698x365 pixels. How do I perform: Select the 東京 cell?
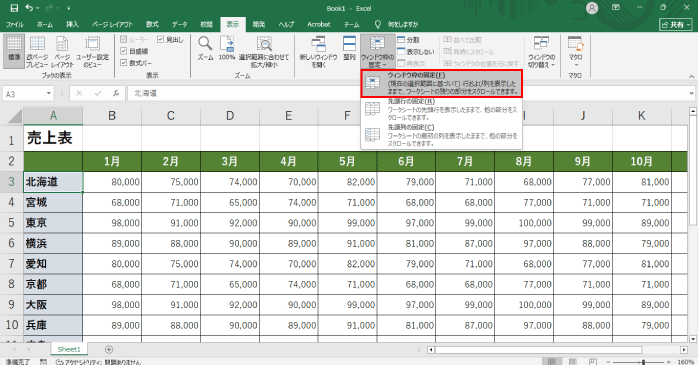coord(53,223)
